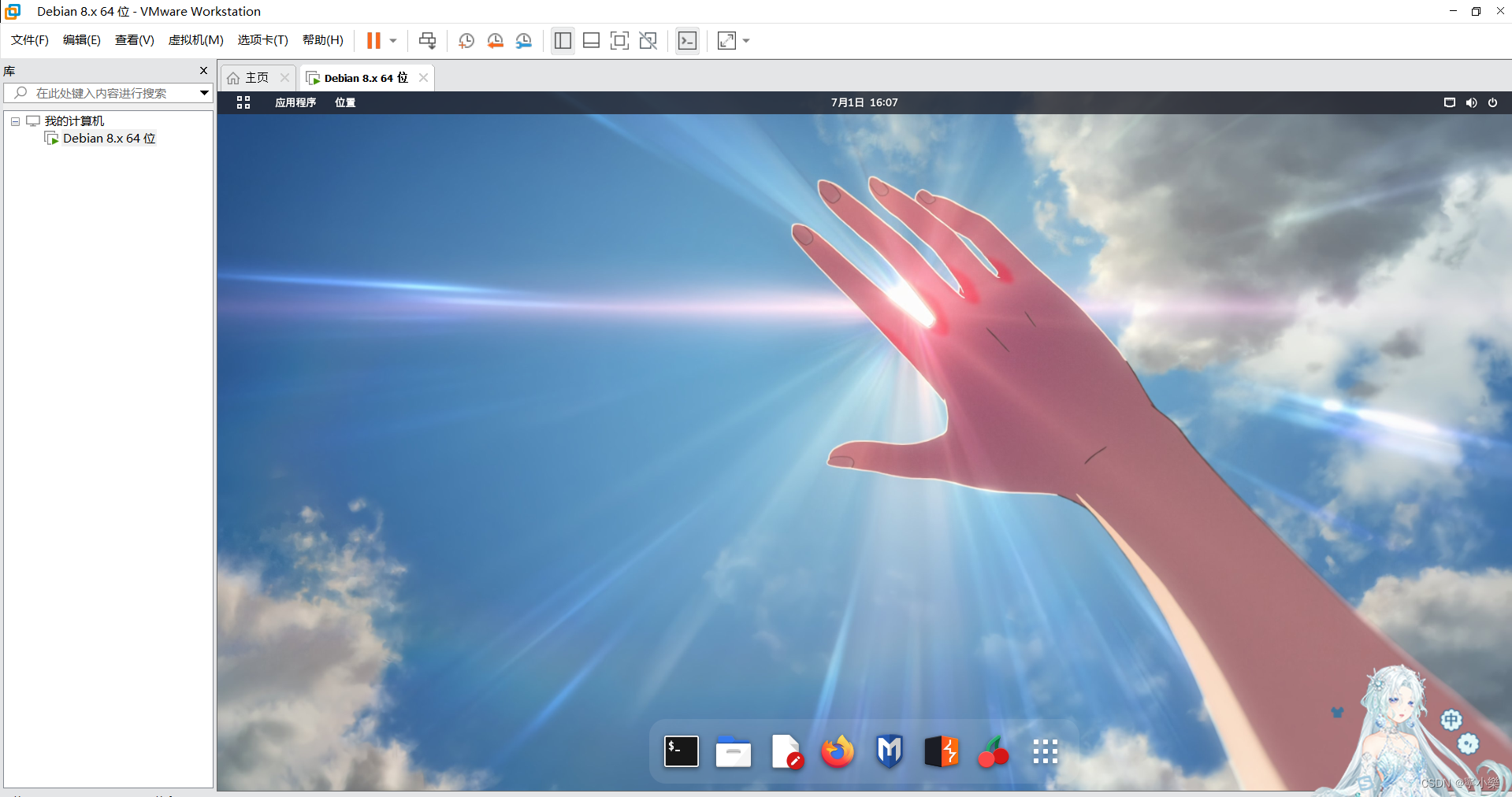Click the guest screen indicator icon
1512x797 pixels.
[1450, 102]
